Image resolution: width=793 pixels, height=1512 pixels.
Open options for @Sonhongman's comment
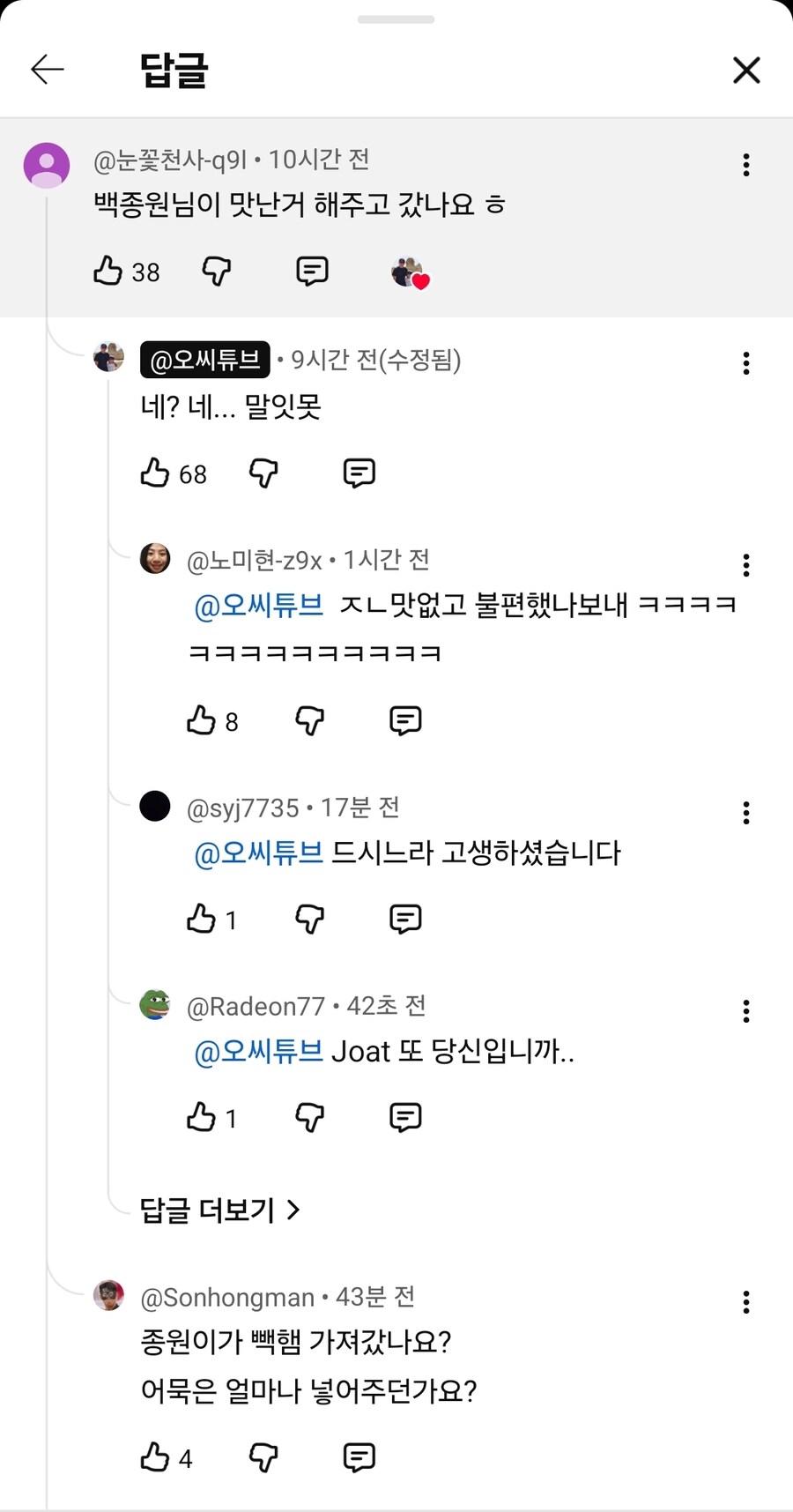coord(745,1302)
